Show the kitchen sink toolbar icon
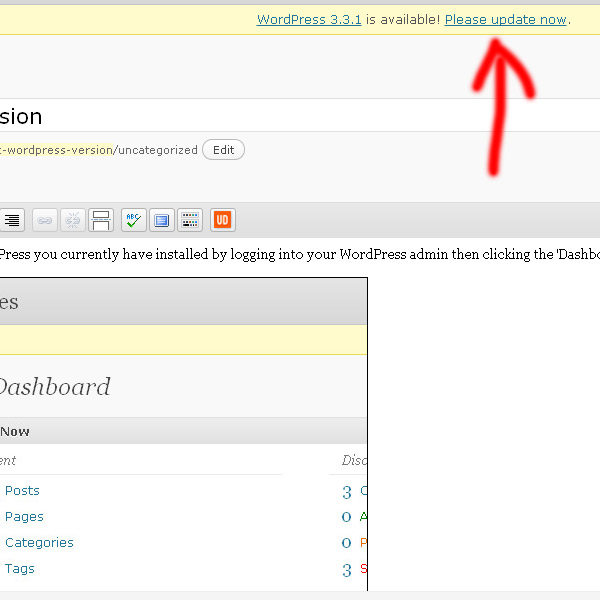This screenshot has height=600, width=600. point(190,220)
